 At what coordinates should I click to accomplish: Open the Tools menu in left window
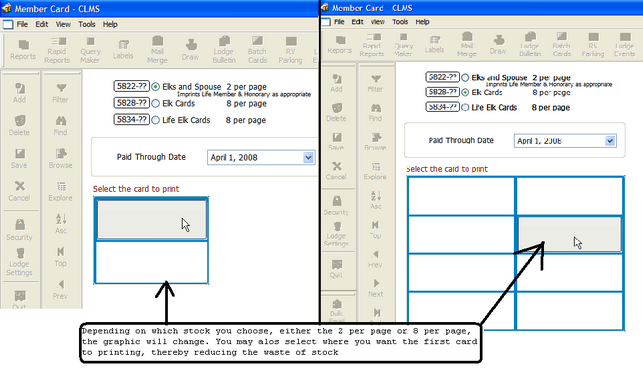click(x=87, y=24)
